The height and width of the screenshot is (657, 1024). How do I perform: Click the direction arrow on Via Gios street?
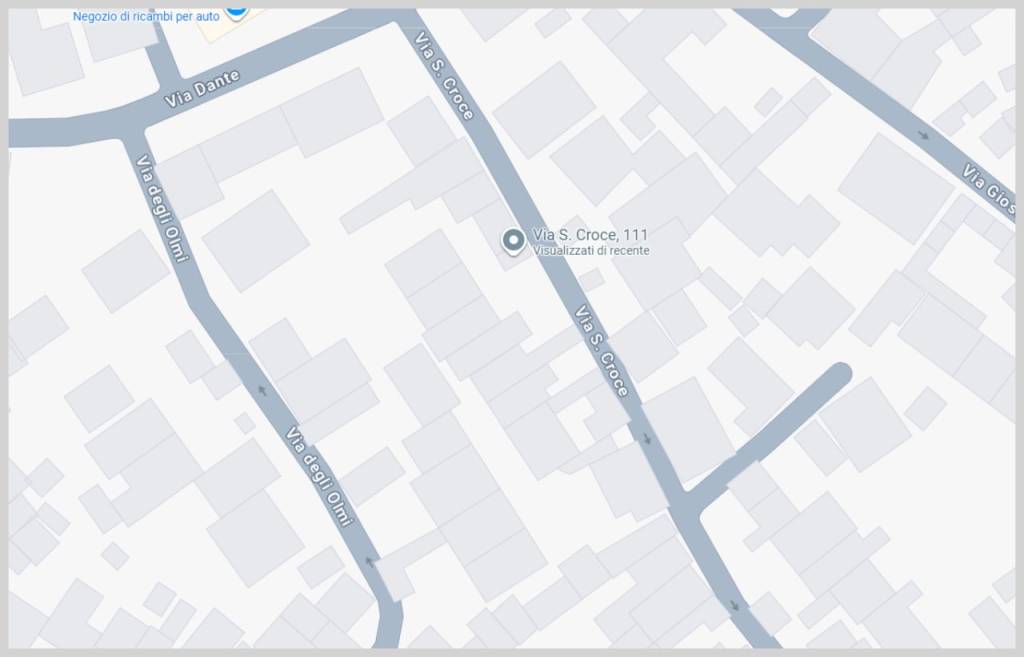pos(923,135)
